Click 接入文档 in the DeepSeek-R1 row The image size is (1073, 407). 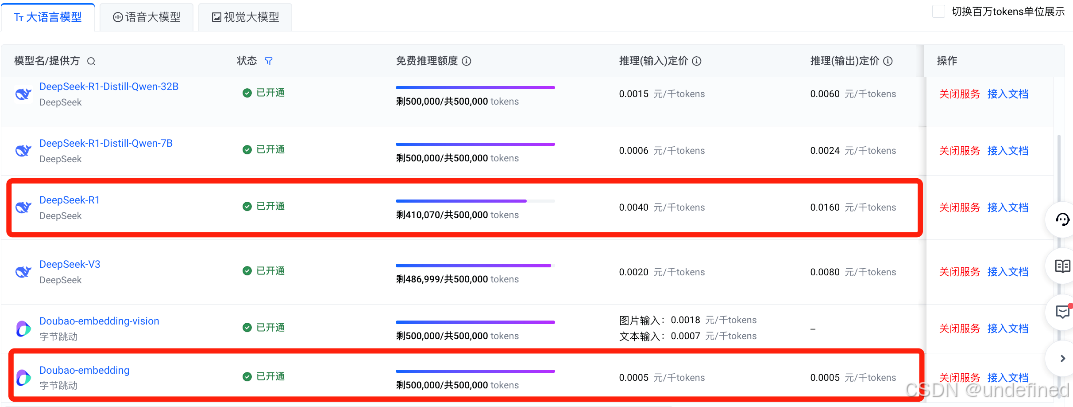click(x=1007, y=207)
